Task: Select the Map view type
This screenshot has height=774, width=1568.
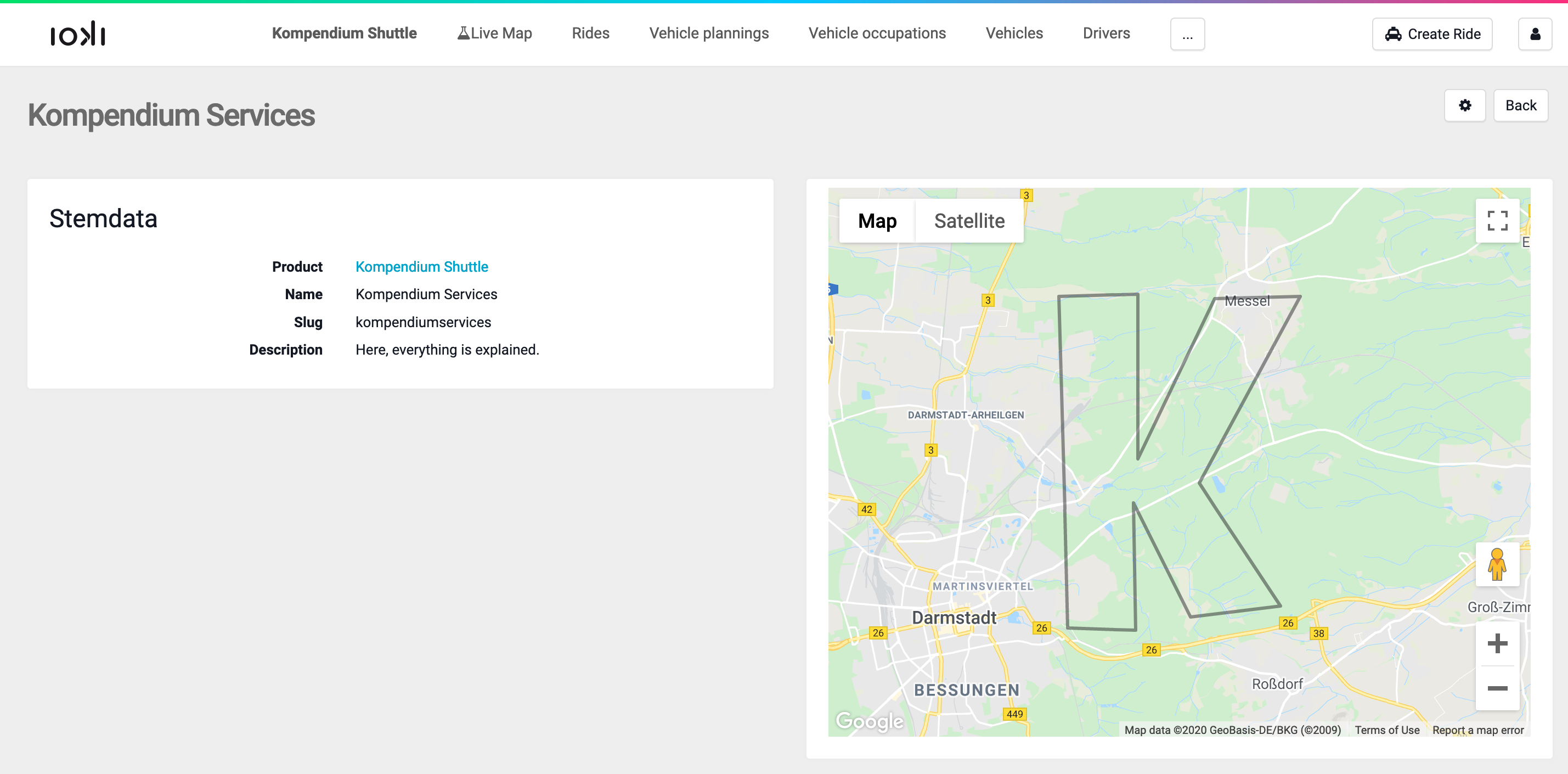Action: click(x=877, y=221)
